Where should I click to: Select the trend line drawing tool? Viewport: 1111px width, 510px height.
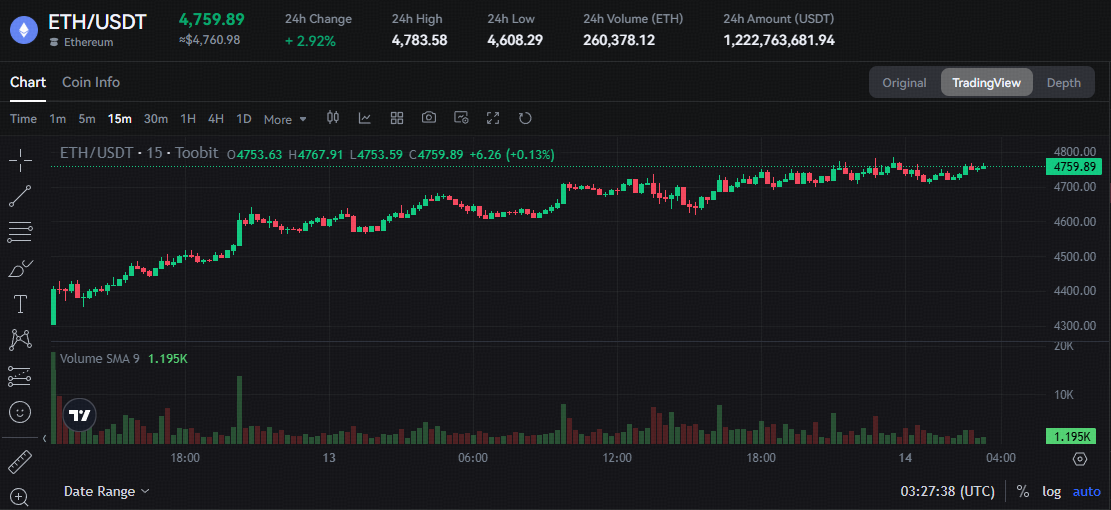coord(21,196)
